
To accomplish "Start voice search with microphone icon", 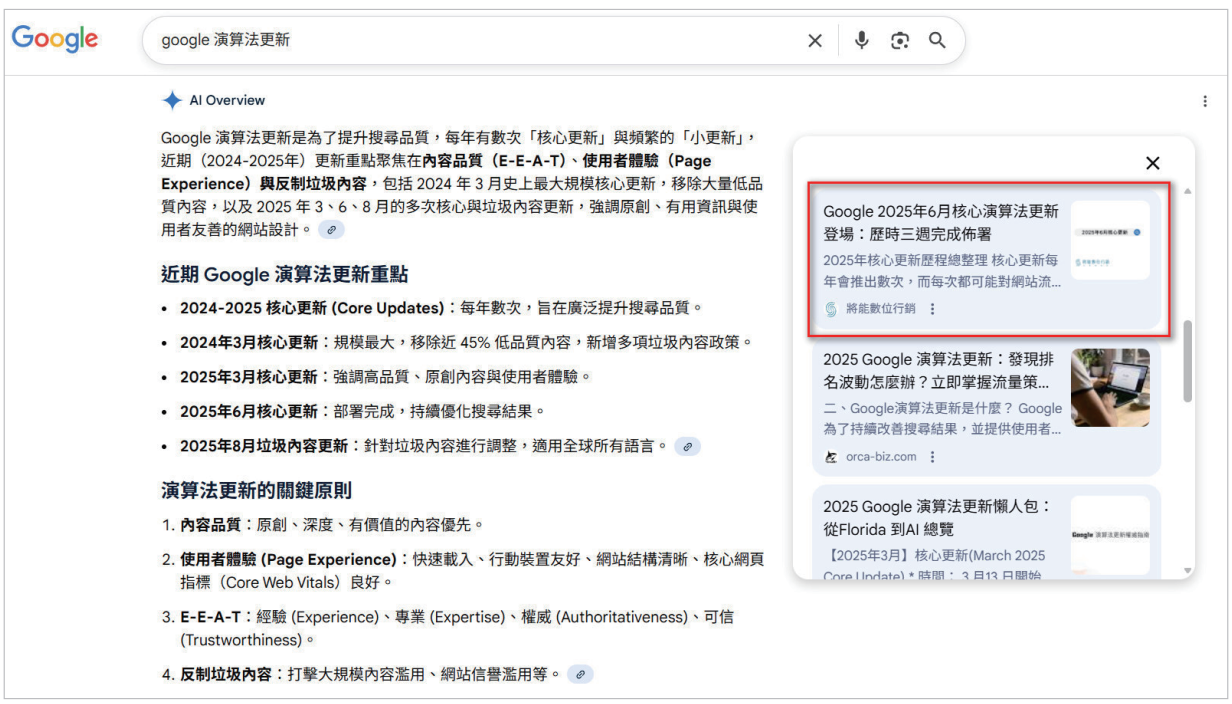I will 861,40.
